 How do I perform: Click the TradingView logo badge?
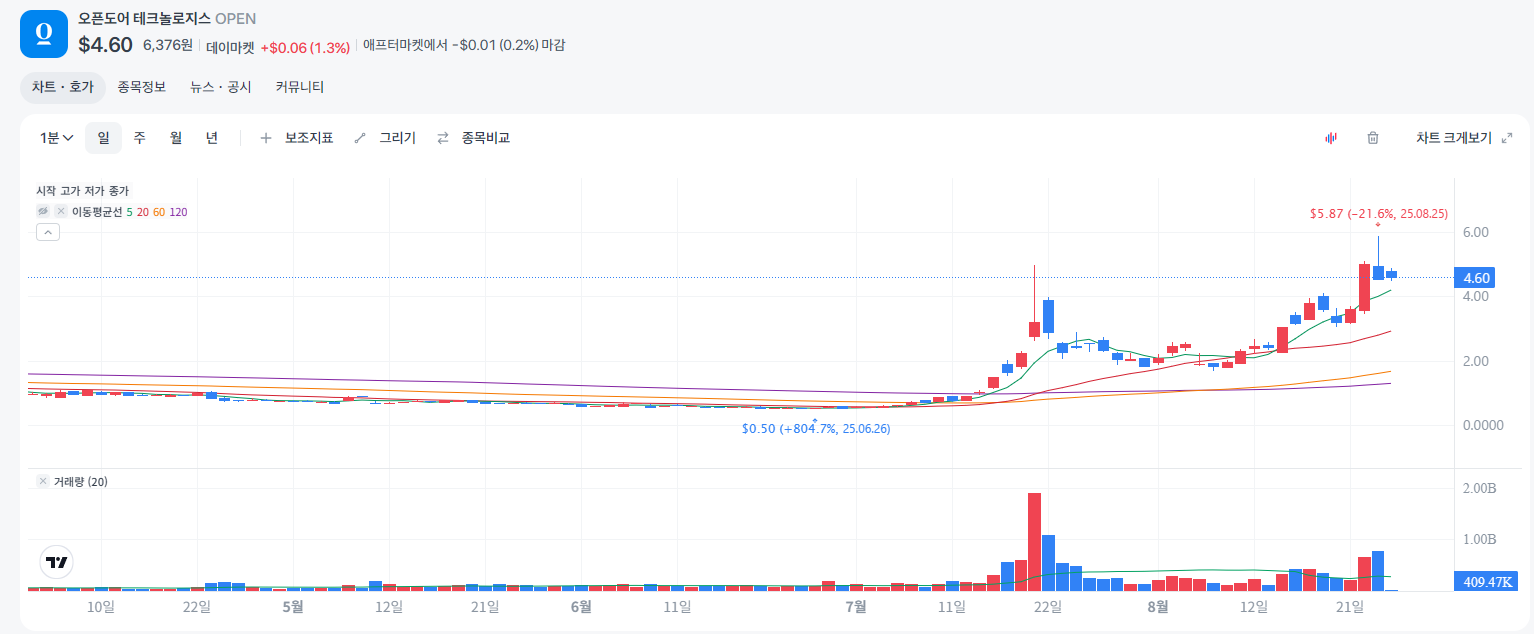tap(56, 563)
